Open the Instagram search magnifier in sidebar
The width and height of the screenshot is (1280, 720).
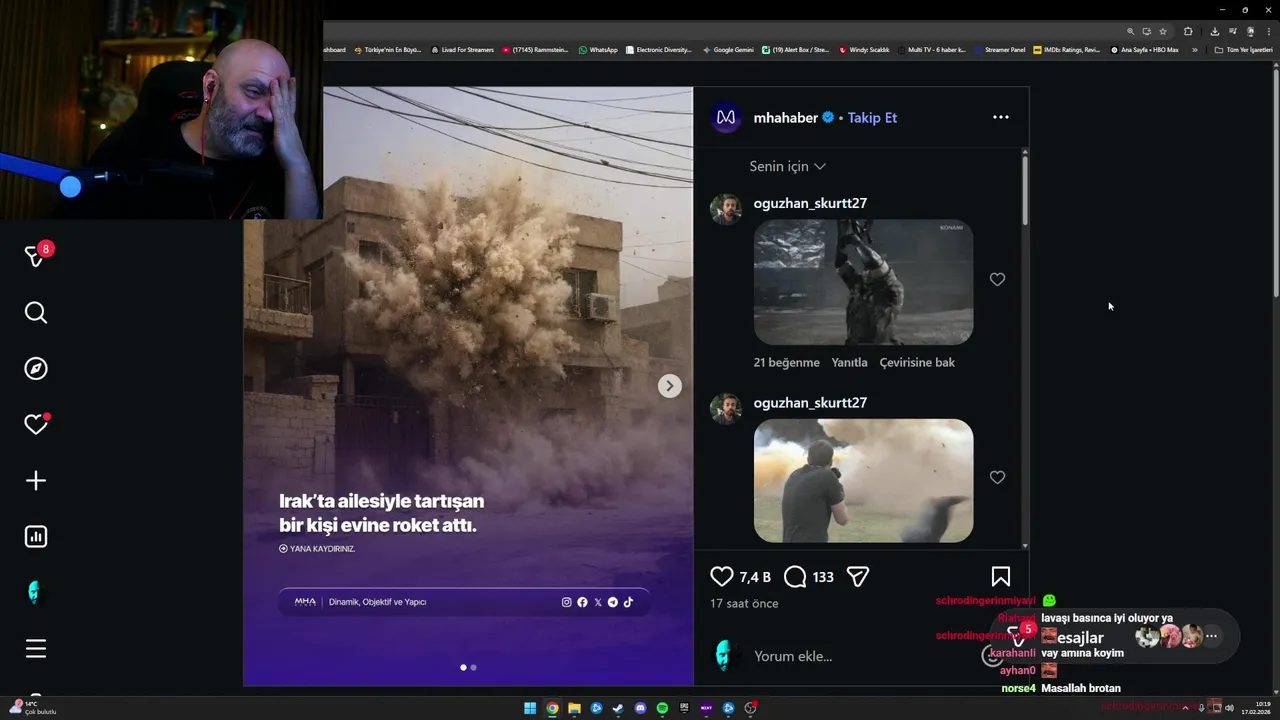36,313
